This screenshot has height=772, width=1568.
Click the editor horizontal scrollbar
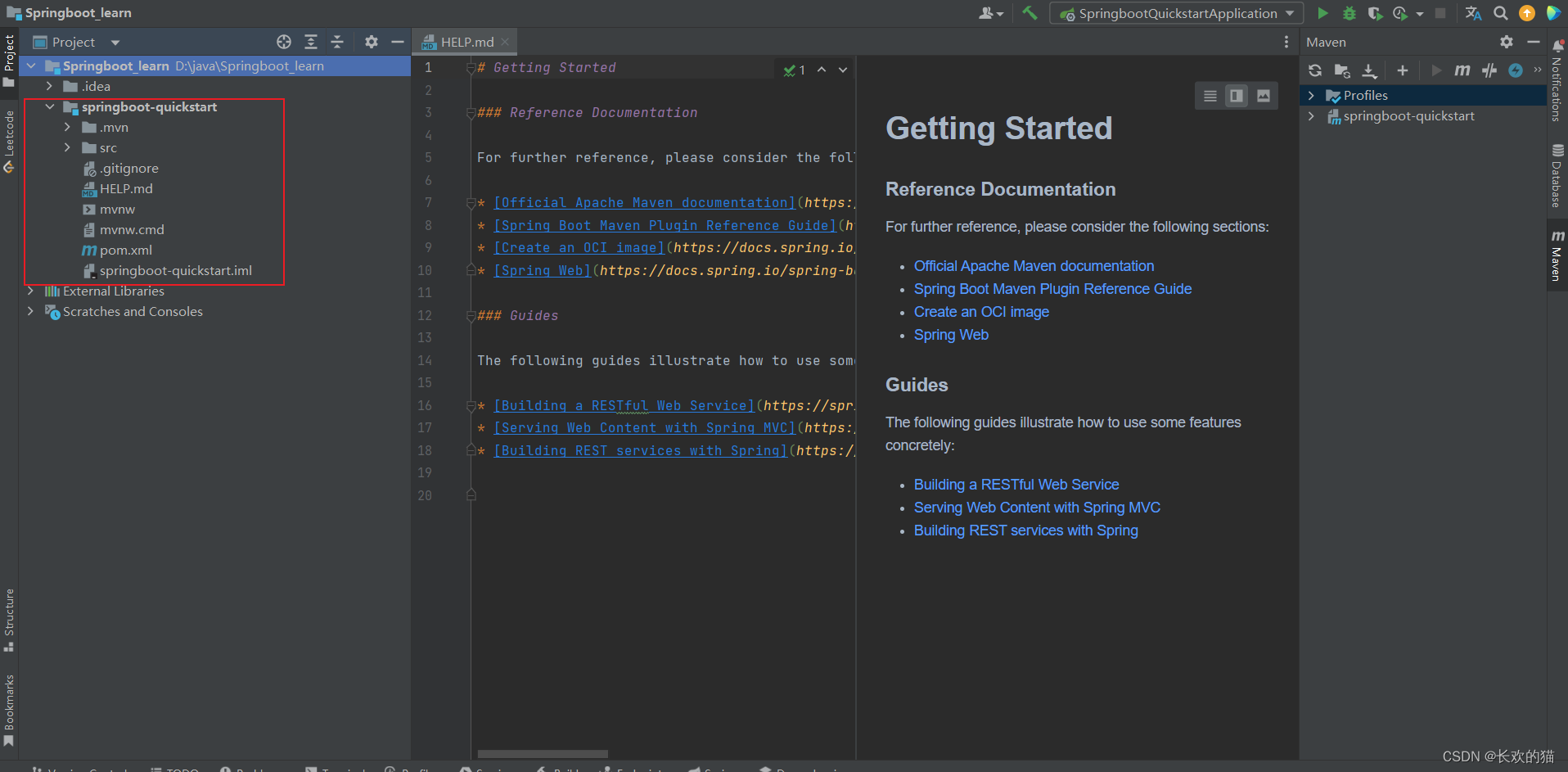[543, 754]
